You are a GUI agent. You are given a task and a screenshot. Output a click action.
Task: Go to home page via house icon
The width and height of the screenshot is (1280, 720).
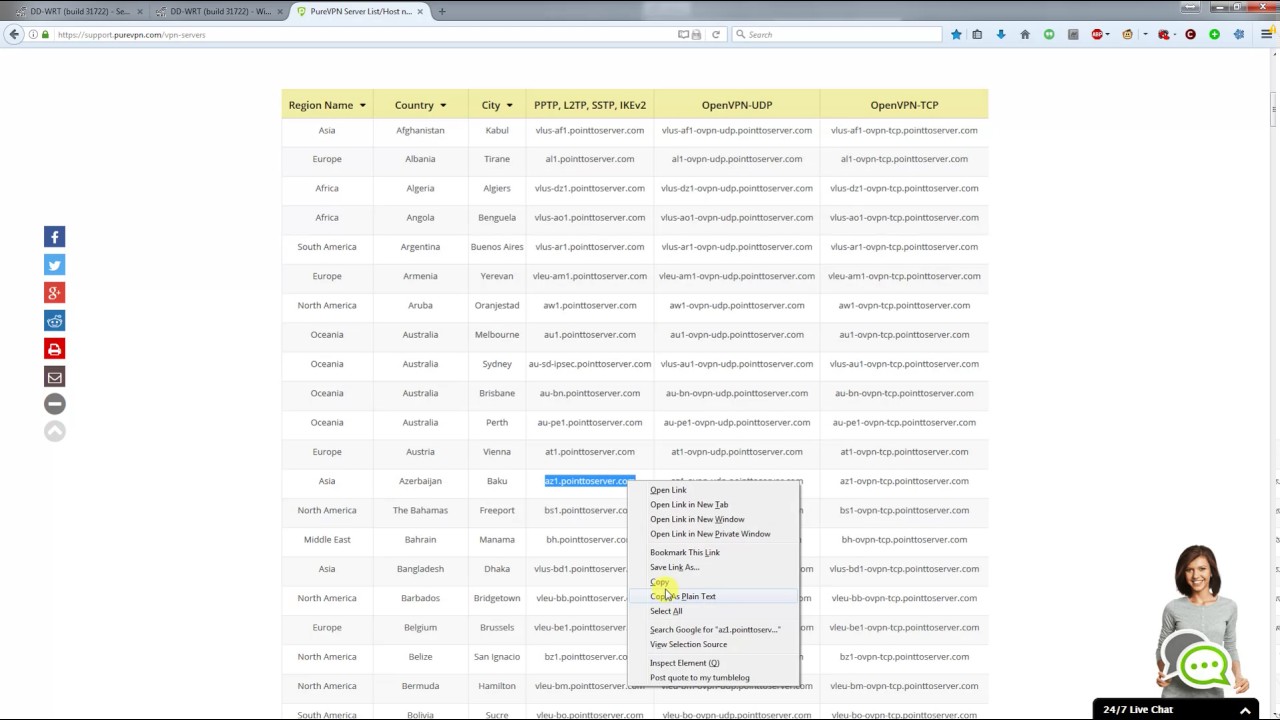pyautogui.click(x=1025, y=34)
